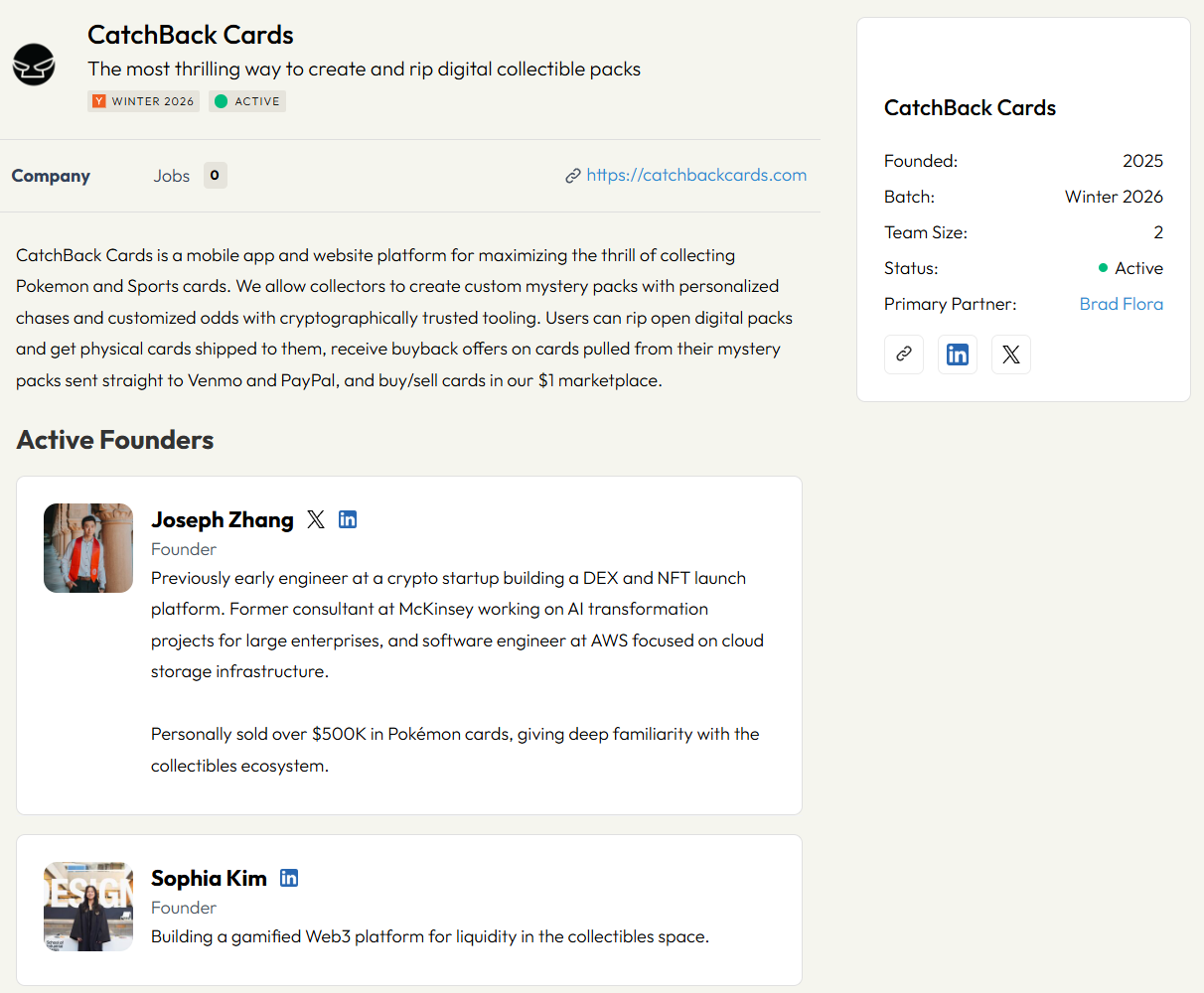
Task: Click Joseph Zhang's profile photo
Action: (88, 548)
